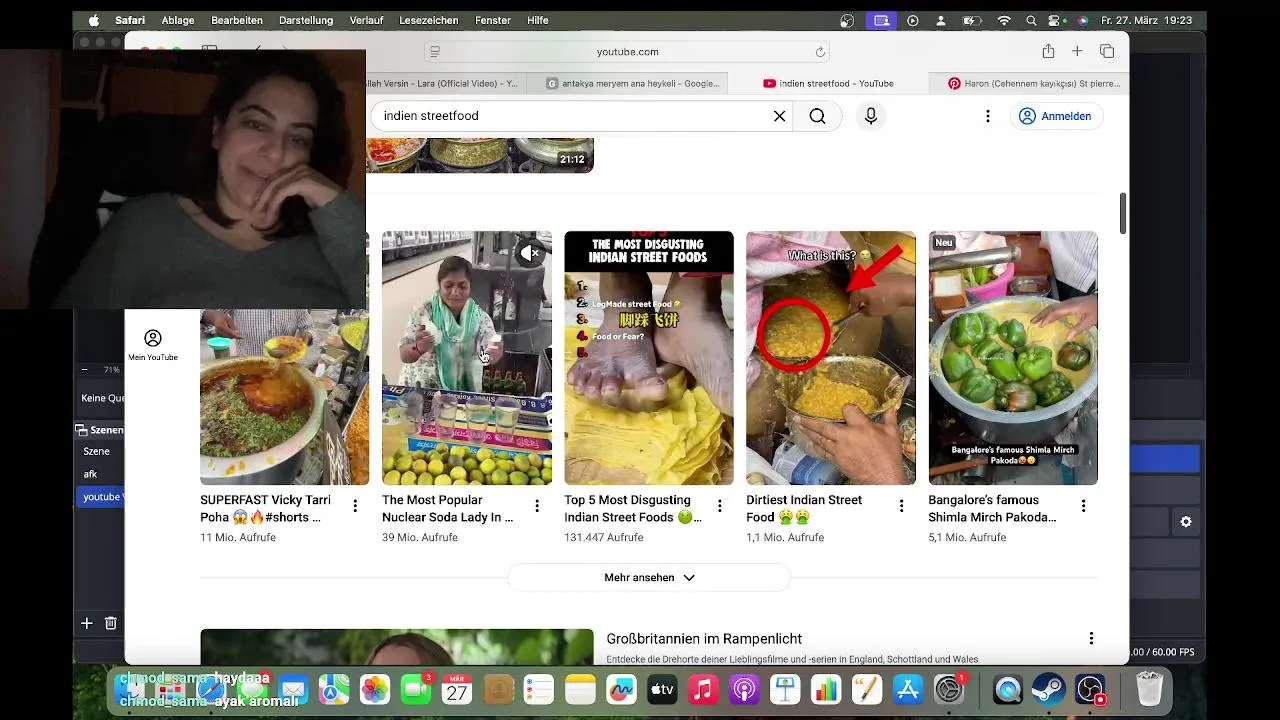The width and height of the screenshot is (1280, 720).
Task: Open the Lesezeichen menu
Action: 428,20
